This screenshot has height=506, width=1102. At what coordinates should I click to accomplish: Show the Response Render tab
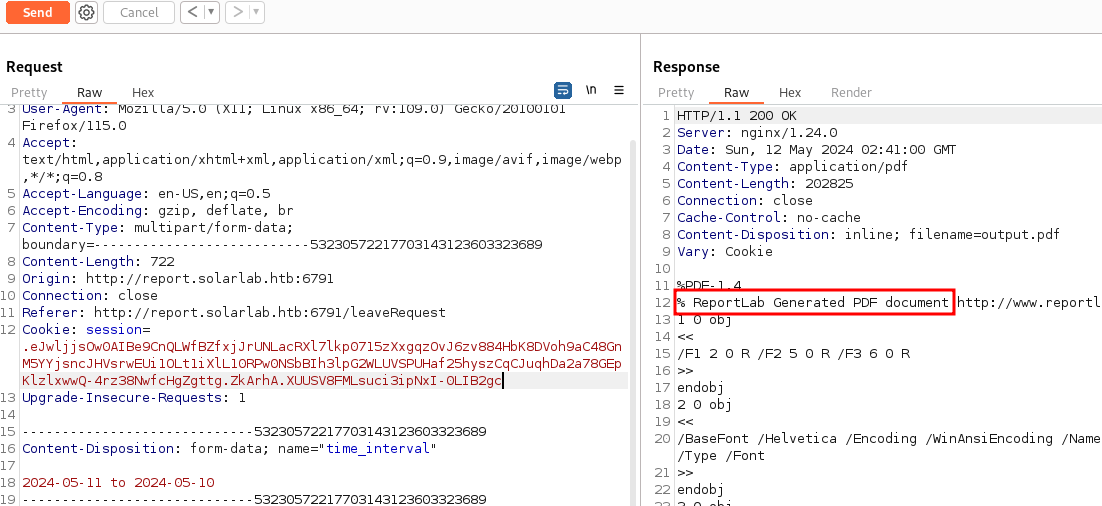851,92
